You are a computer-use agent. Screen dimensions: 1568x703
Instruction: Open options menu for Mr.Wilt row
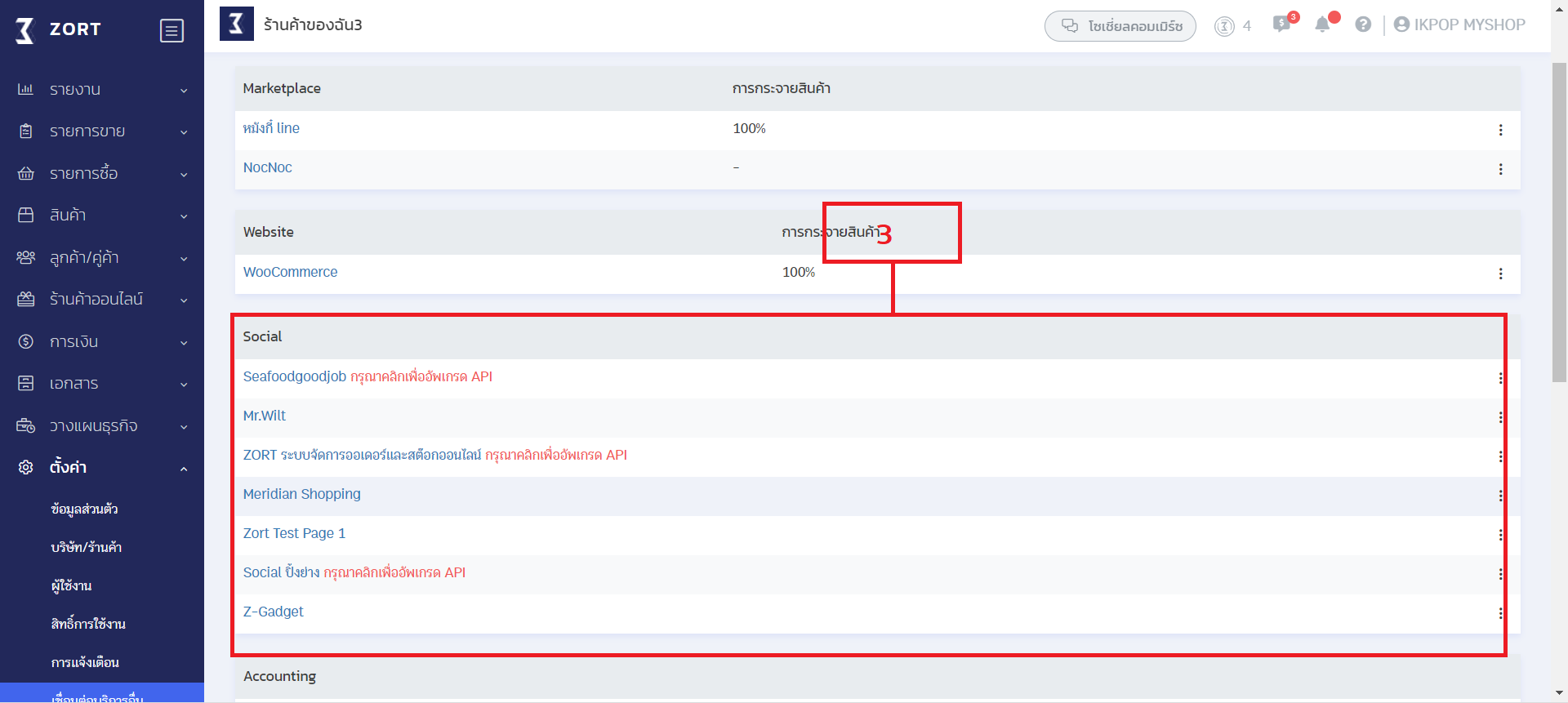[1500, 417]
